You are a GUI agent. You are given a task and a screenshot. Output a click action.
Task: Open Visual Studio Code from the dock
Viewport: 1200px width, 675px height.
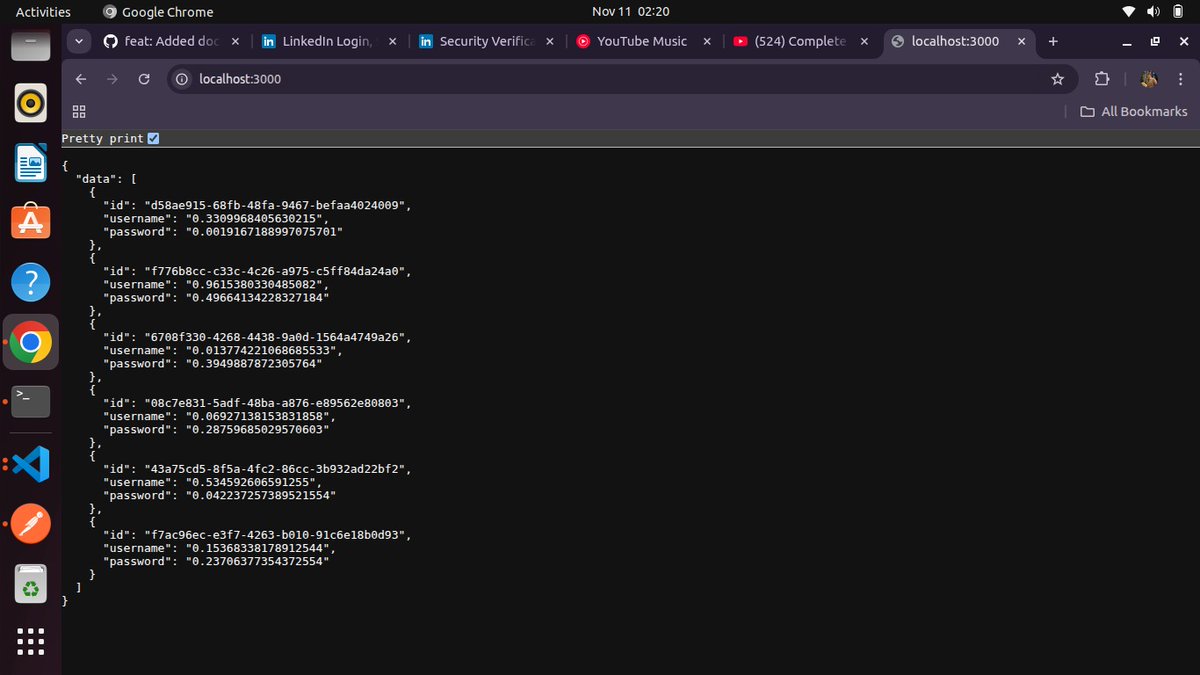click(x=30, y=463)
